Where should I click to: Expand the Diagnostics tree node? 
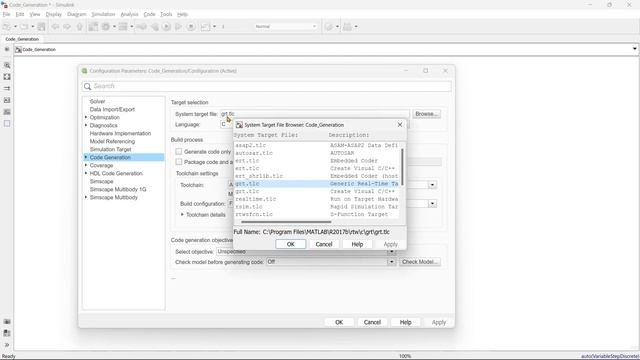[86, 125]
